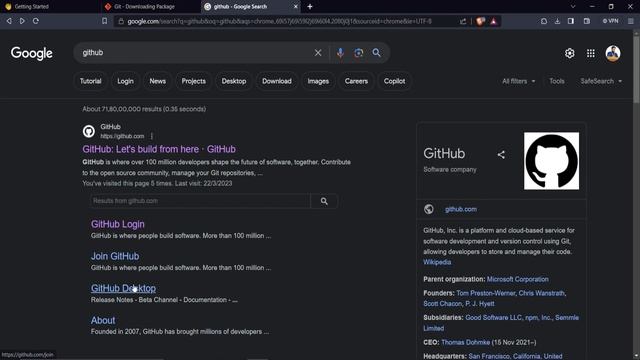The width and height of the screenshot is (640, 360).
Task: Share the GitHub knowledge panel
Action: (x=501, y=155)
